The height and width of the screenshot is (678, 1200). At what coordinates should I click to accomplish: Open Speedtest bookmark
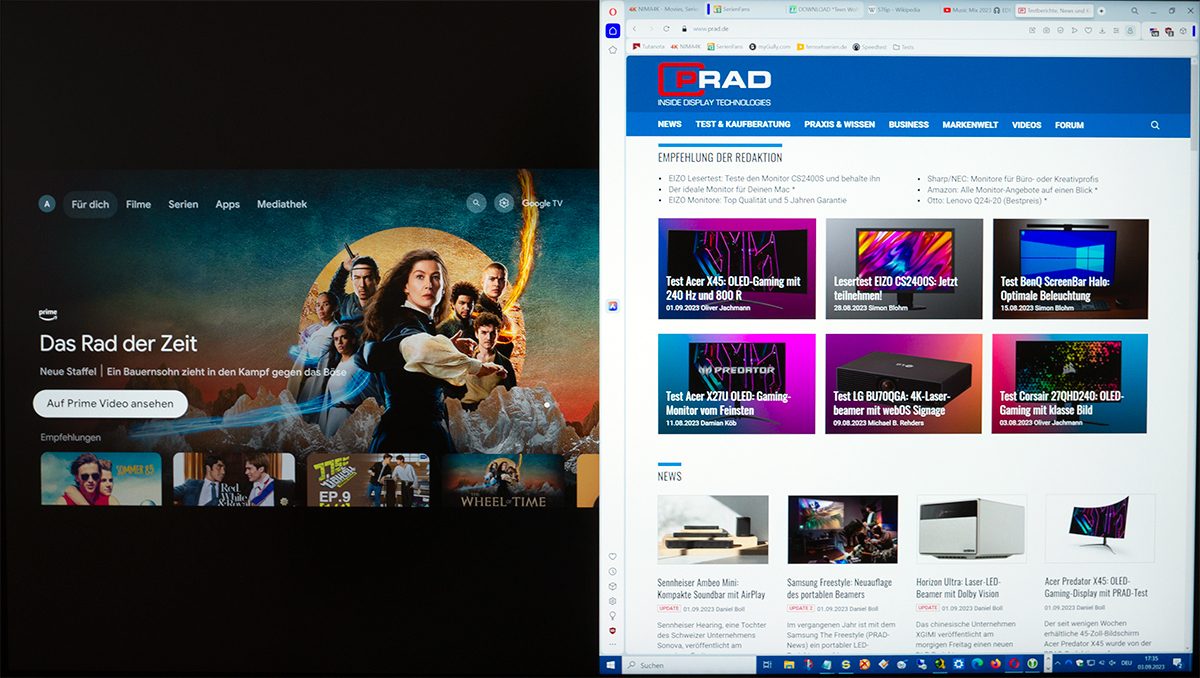(x=869, y=47)
